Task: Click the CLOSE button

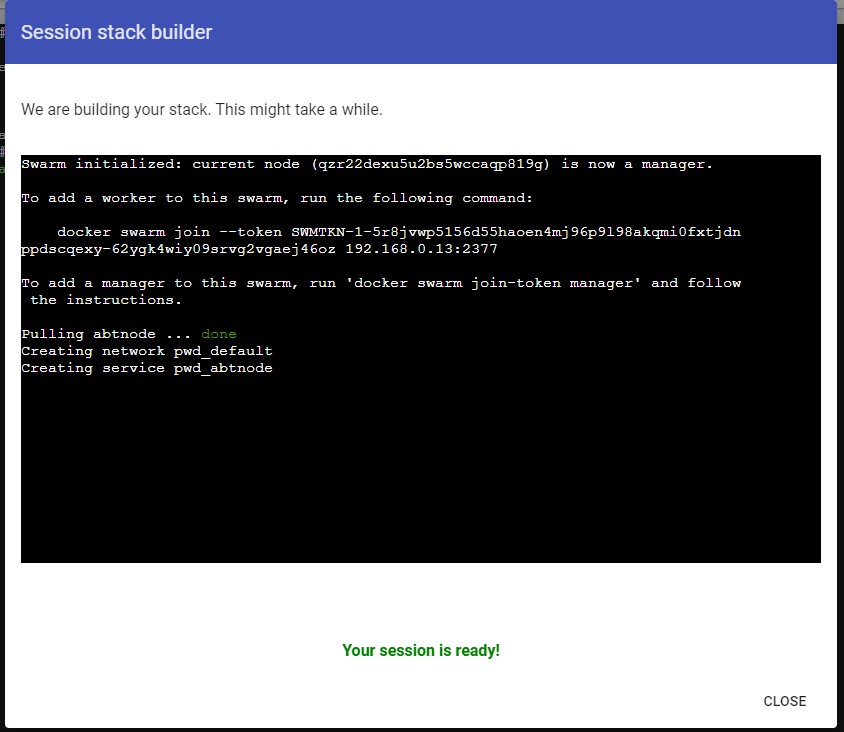Action: 784,701
